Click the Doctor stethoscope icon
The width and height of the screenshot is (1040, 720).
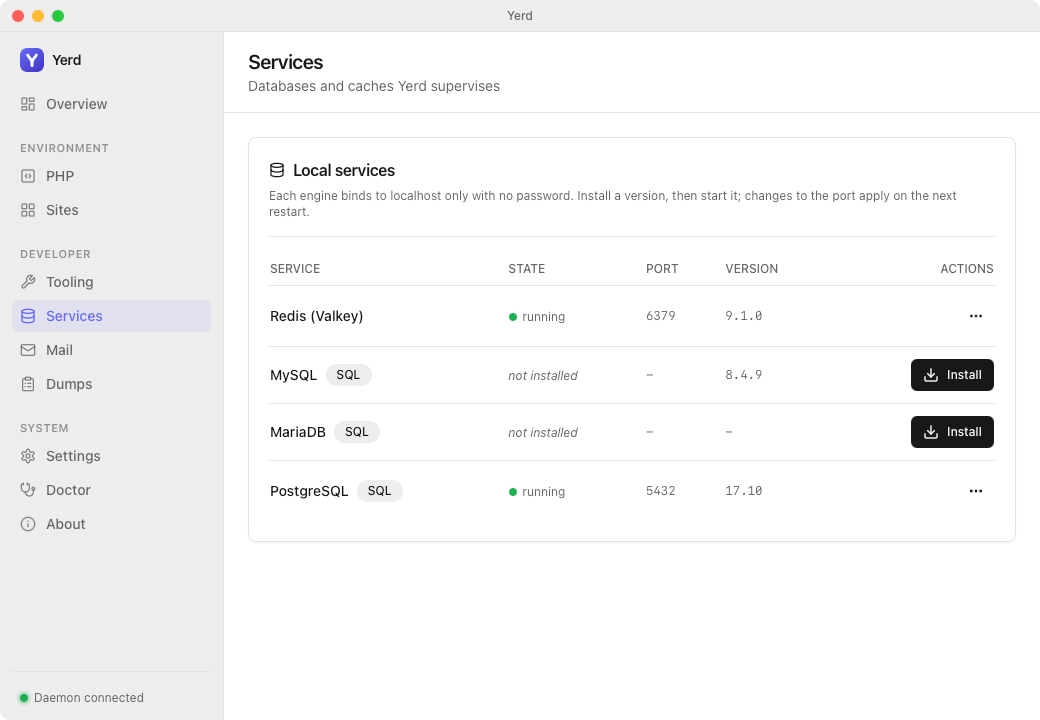(28, 490)
